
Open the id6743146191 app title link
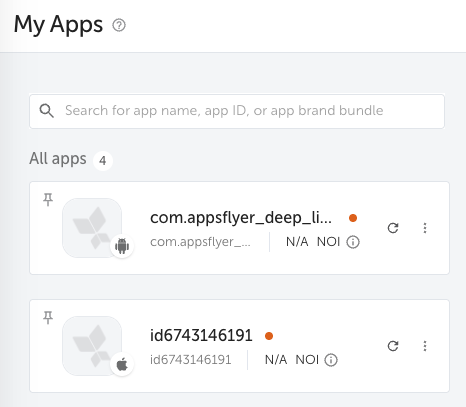point(201,335)
